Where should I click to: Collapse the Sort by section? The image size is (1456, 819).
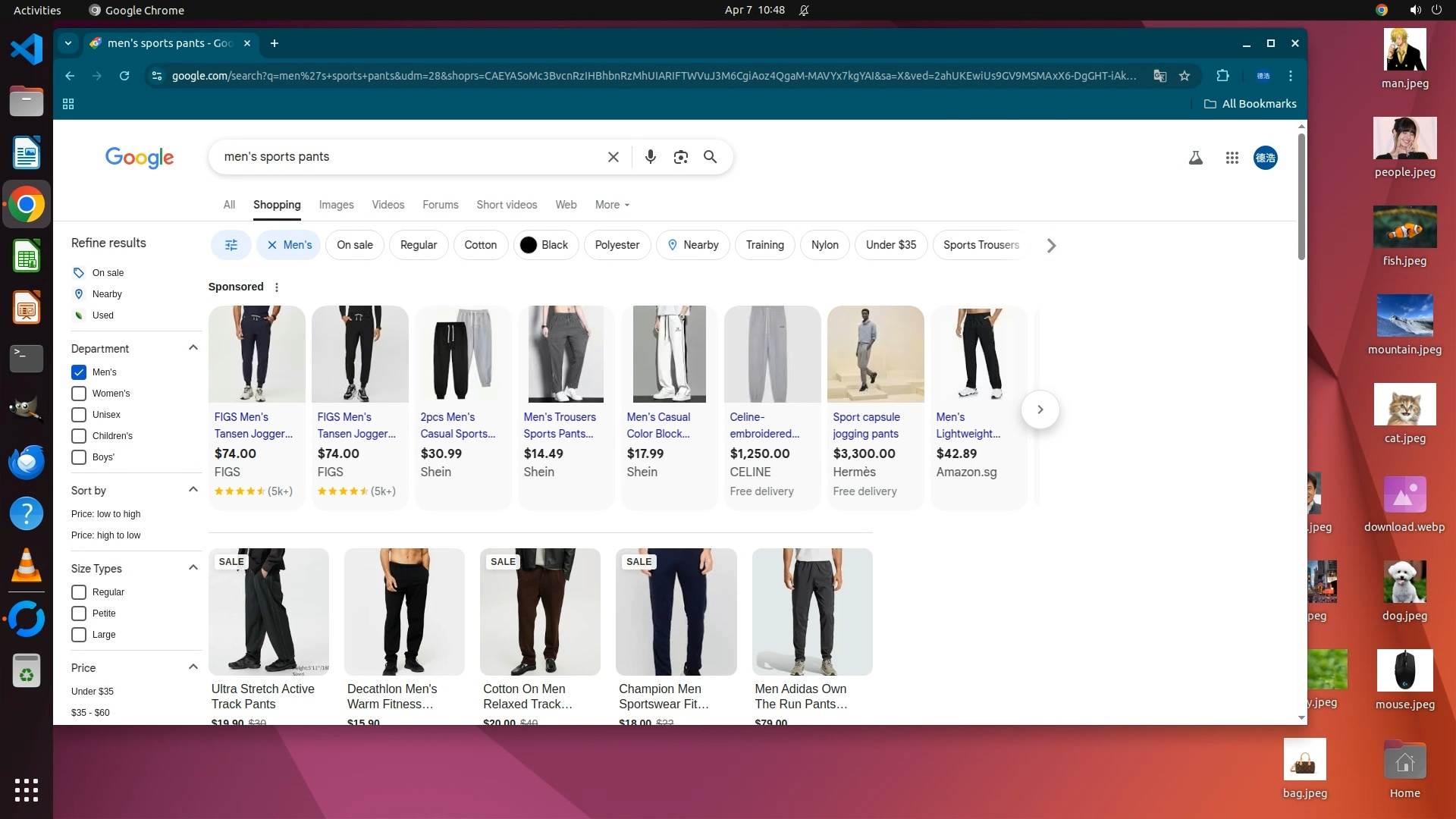click(x=193, y=490)
